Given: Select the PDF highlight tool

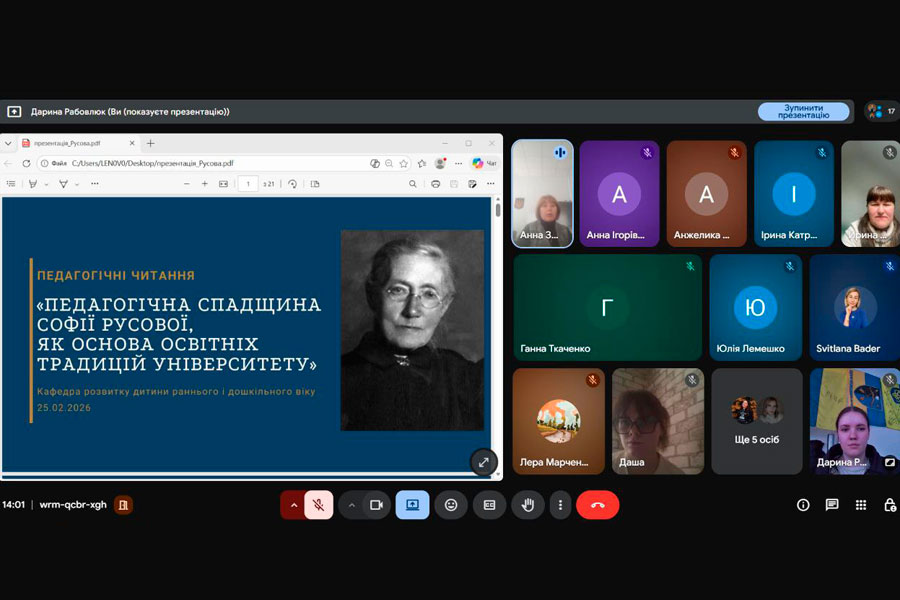Looking at the screenshot, I should click(x=33, y=184).
